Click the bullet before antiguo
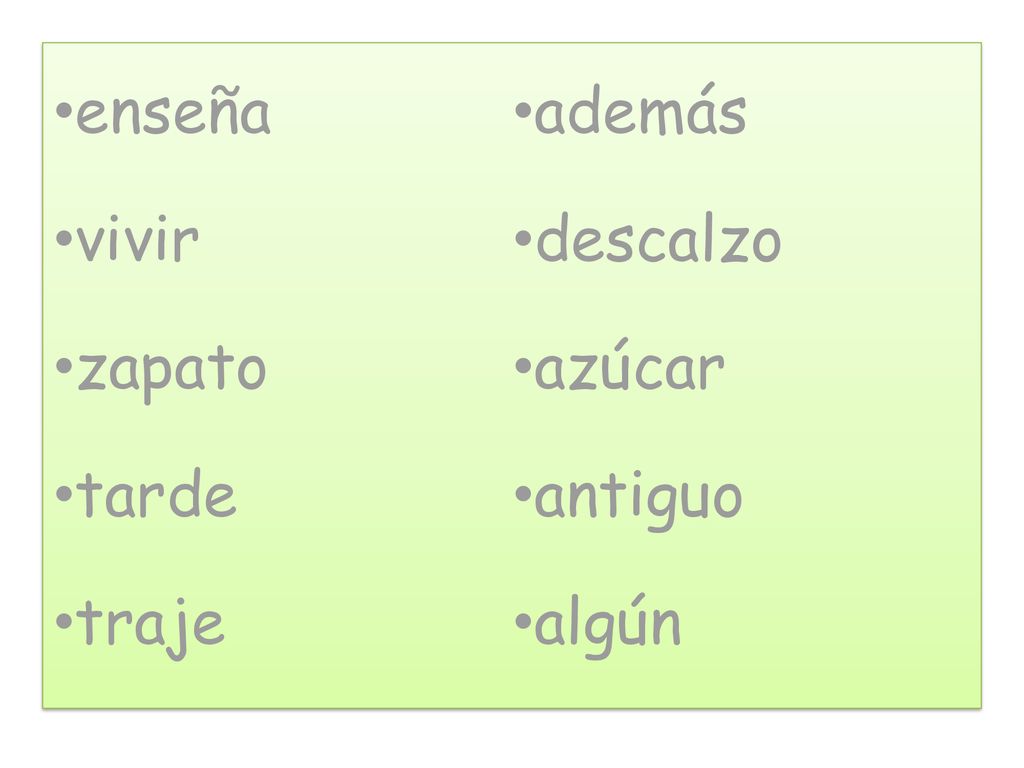Image resolution: width=1024 pixels, height=768 pixels. pos(523,494)
